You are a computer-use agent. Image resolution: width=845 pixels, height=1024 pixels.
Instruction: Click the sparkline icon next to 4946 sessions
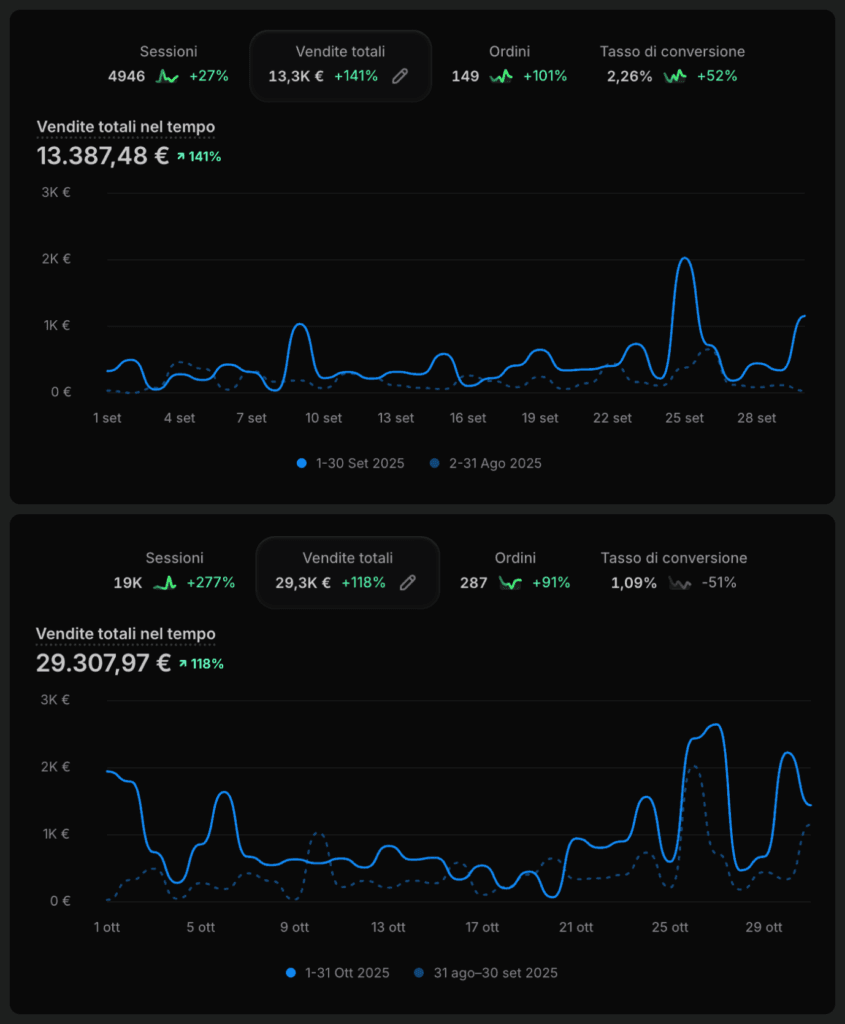coord(167,76)
